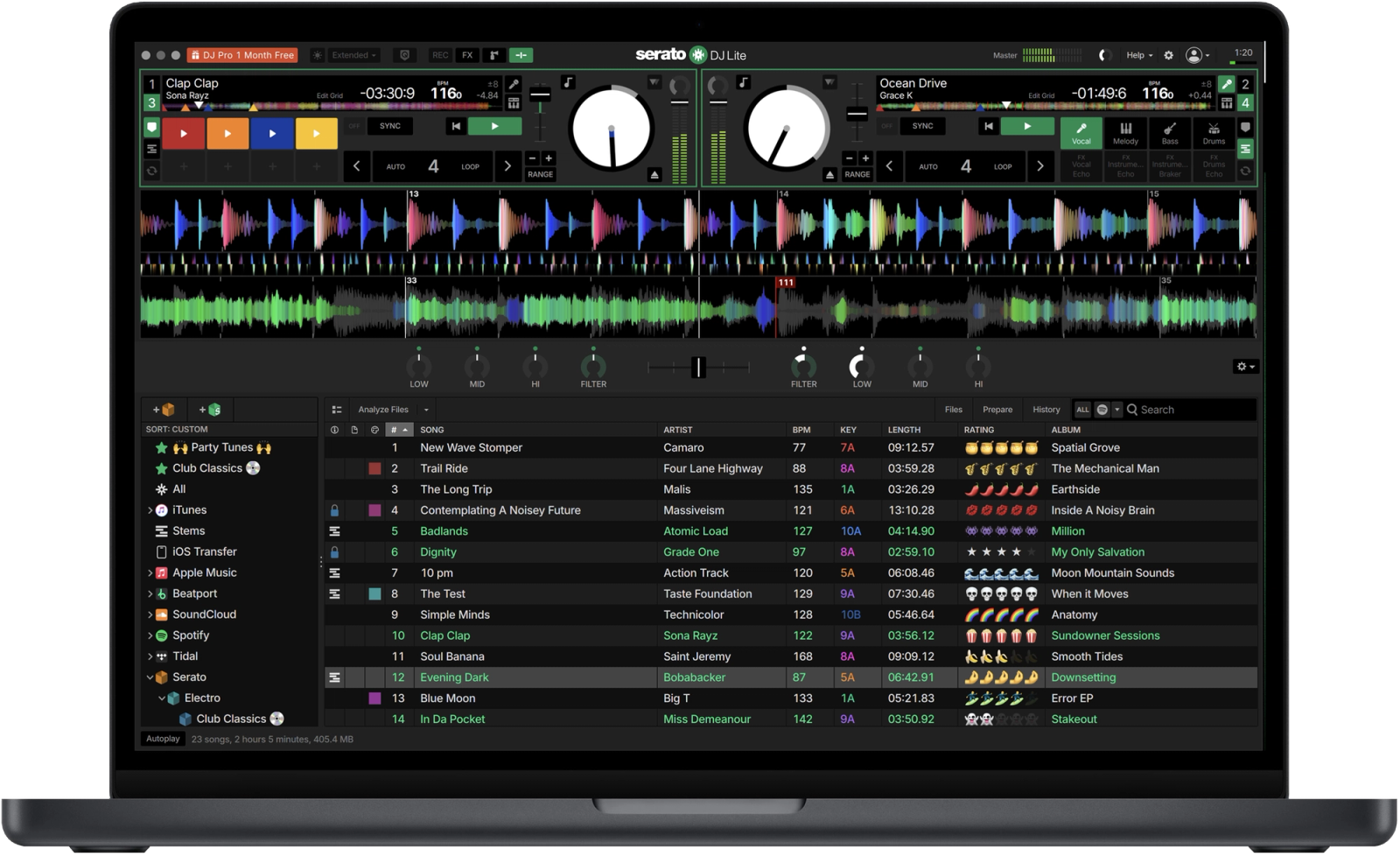Open the Prepare panel tab
Viewport: 1400px width, 856px height.
pyautogui.click(x=997, y=410)
